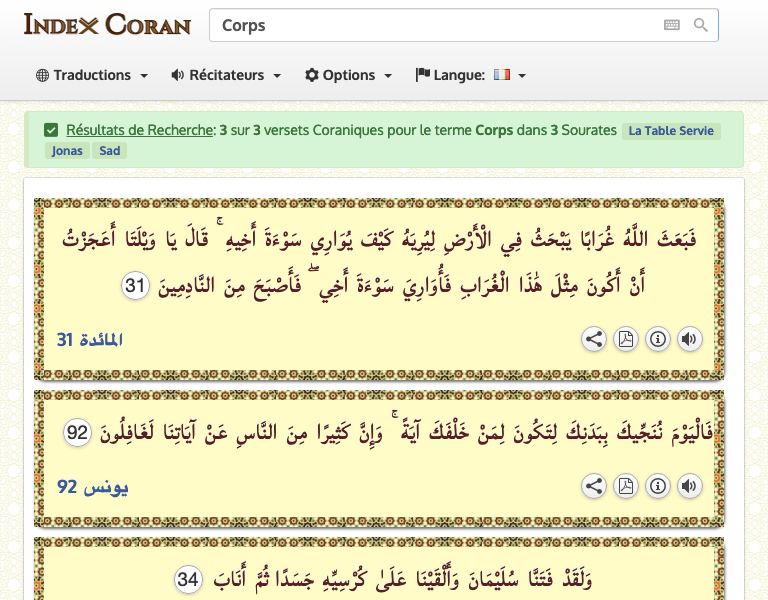The width and height of the screenshot is (768, 600).
Task: Open PDF export for Al-Ma'ida verse 31
Action: (x=626, y=339)
